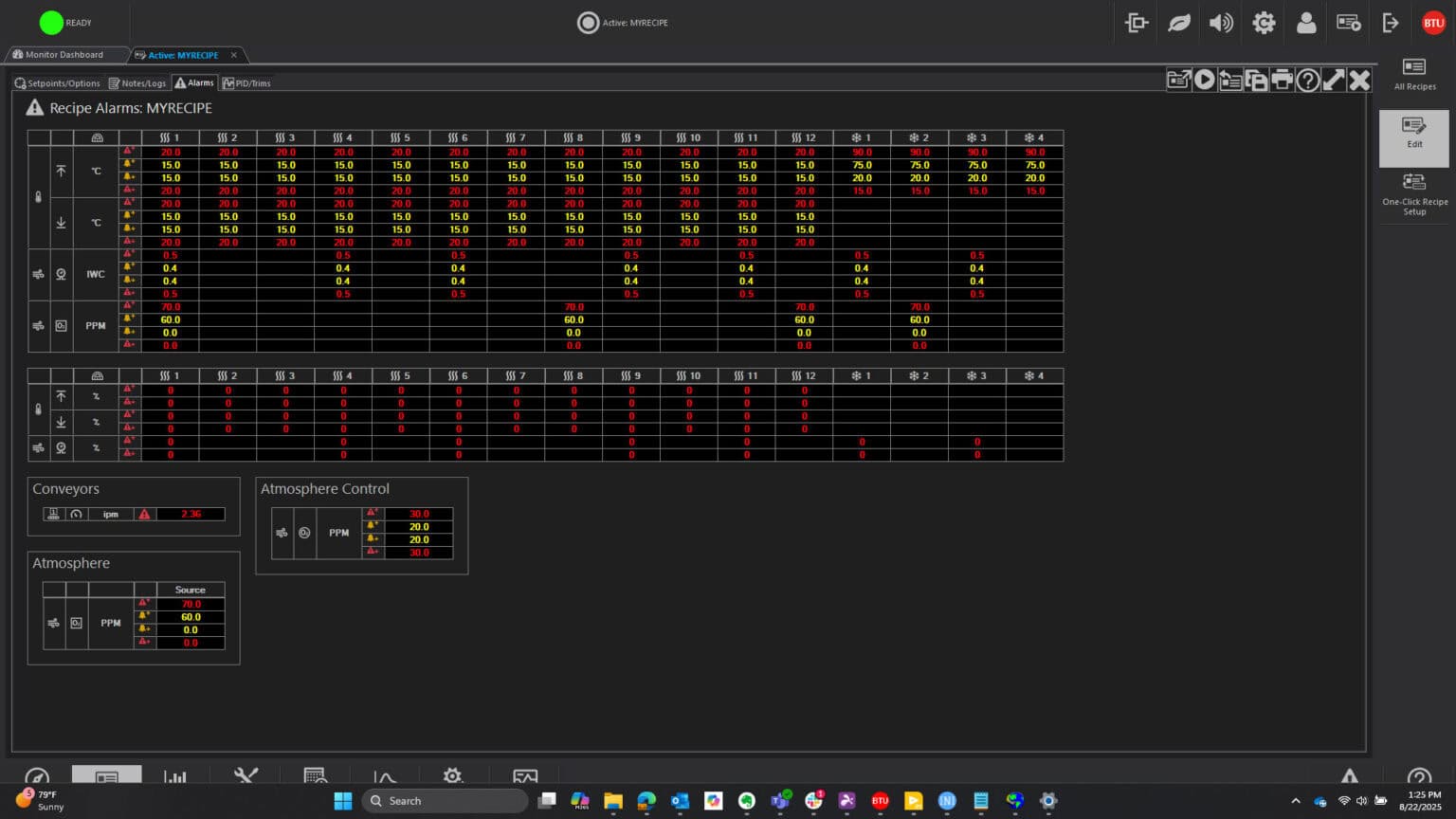Open the user account icon
Screen dimensions: 1456x819
point(1306,23)
